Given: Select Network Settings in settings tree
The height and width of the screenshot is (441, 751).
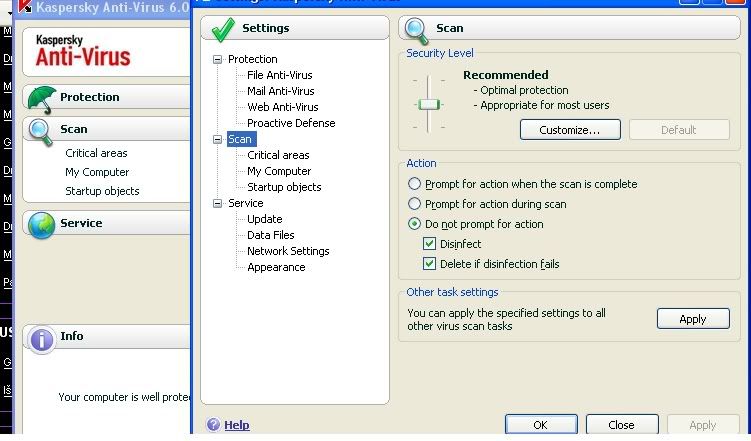Looking at the screenshot, I should click(x=288, y=251).
